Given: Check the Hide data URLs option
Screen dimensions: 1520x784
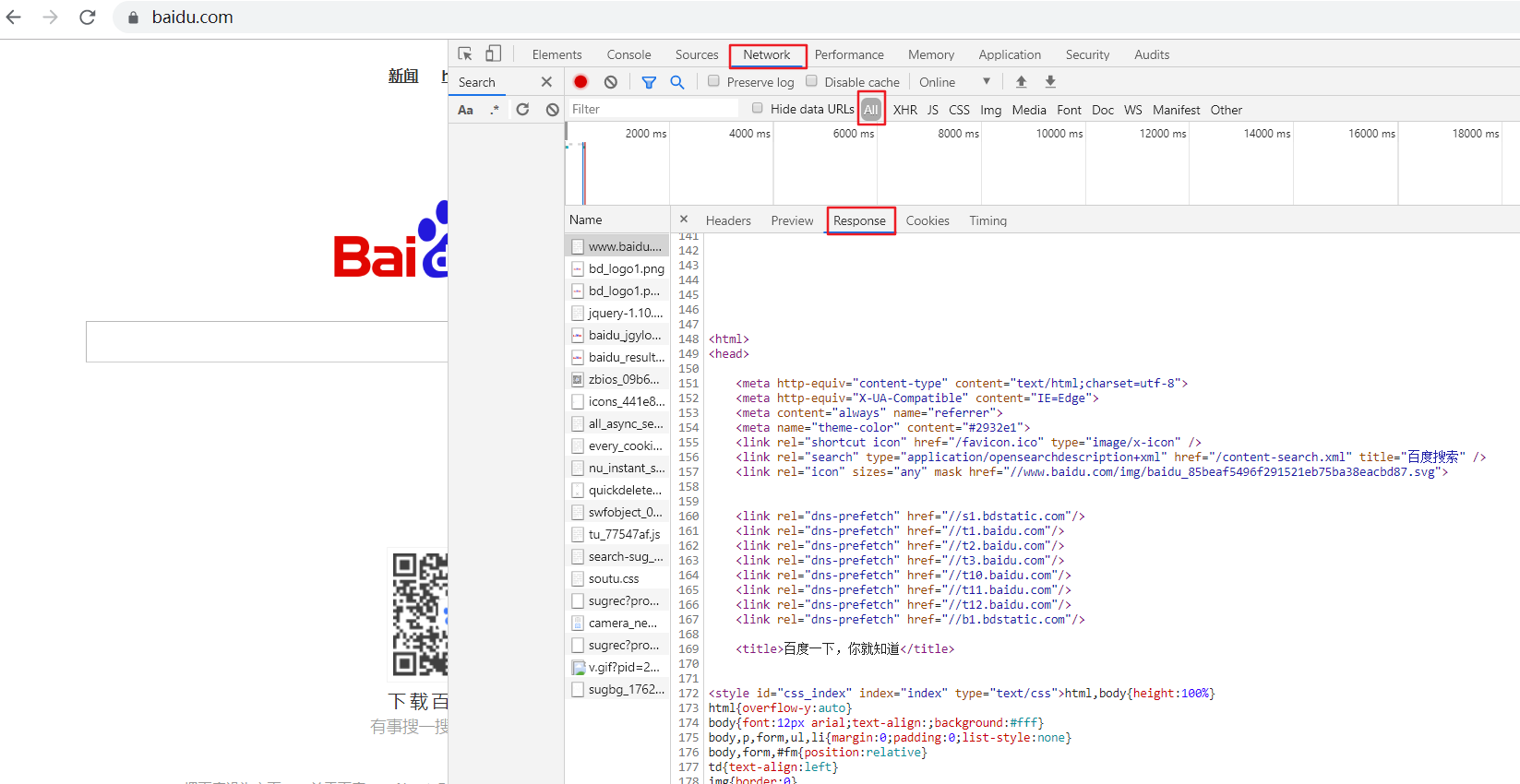Looking at the screenshot, I should 758,108.
